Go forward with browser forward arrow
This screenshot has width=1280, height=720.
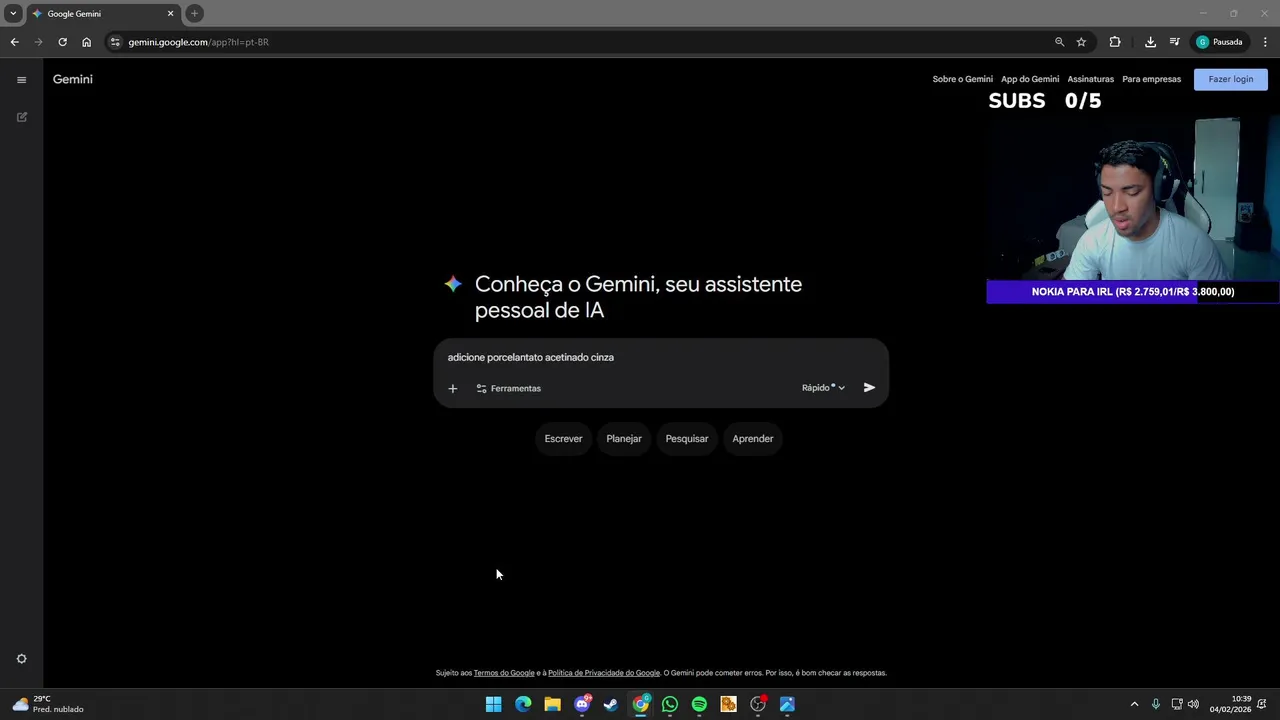[38, 42]
